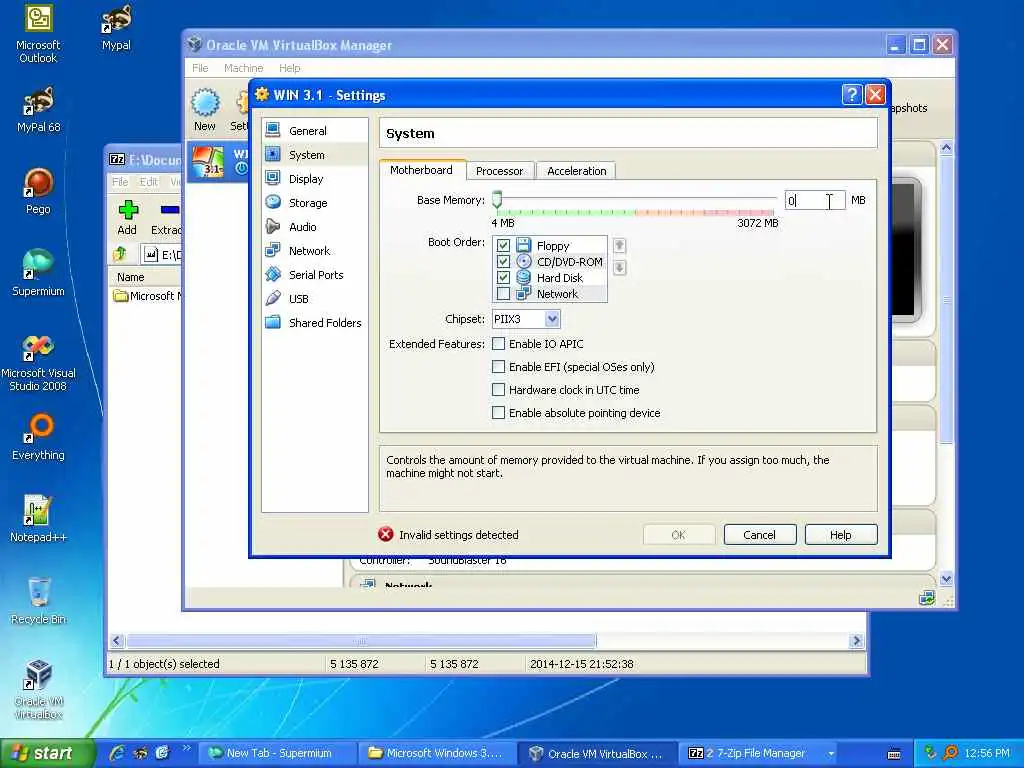1024x768 pixels.
Task: Check Network in boot order
Action: coord(503,294)
